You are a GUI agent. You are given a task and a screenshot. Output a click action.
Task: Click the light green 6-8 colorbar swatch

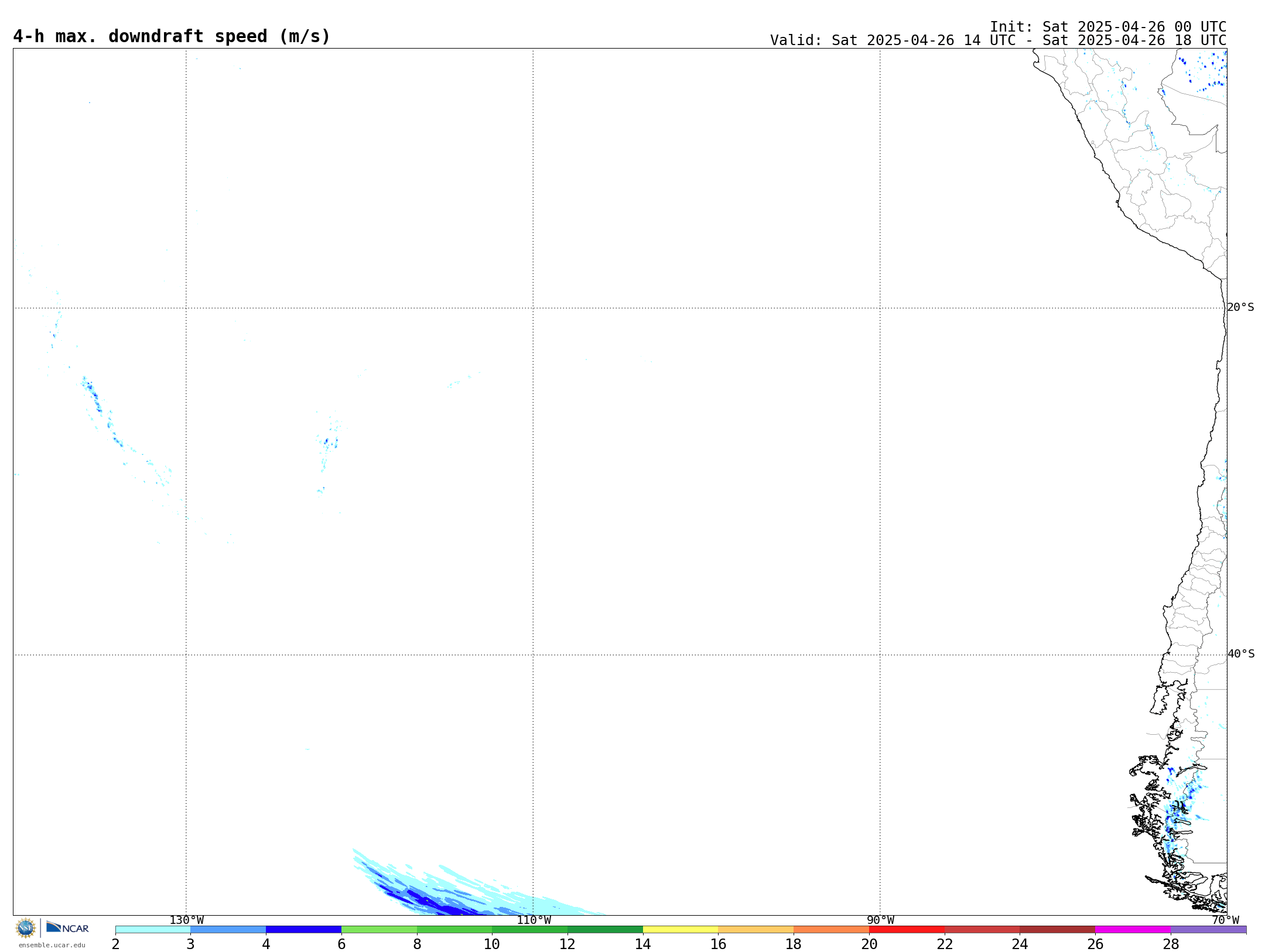click(379, 930)
